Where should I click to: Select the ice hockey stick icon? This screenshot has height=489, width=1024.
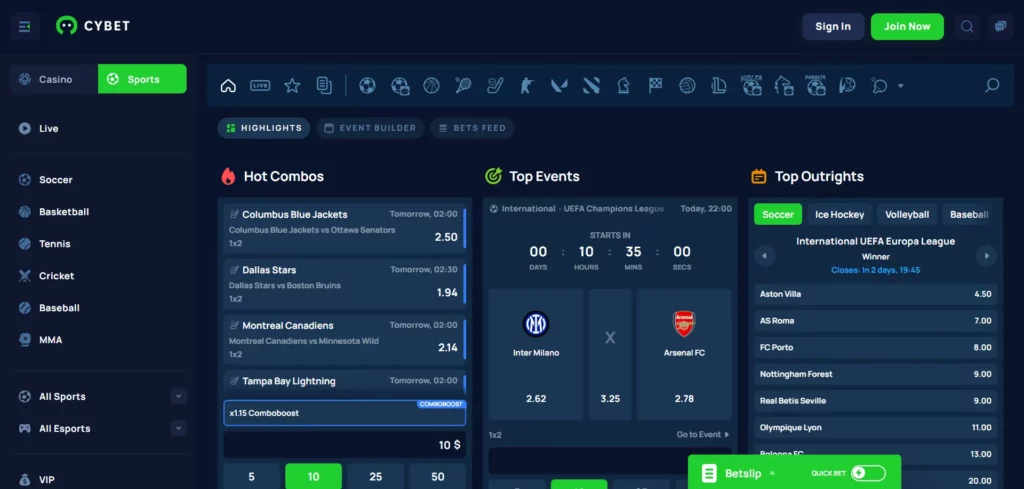tap(495, 86)
